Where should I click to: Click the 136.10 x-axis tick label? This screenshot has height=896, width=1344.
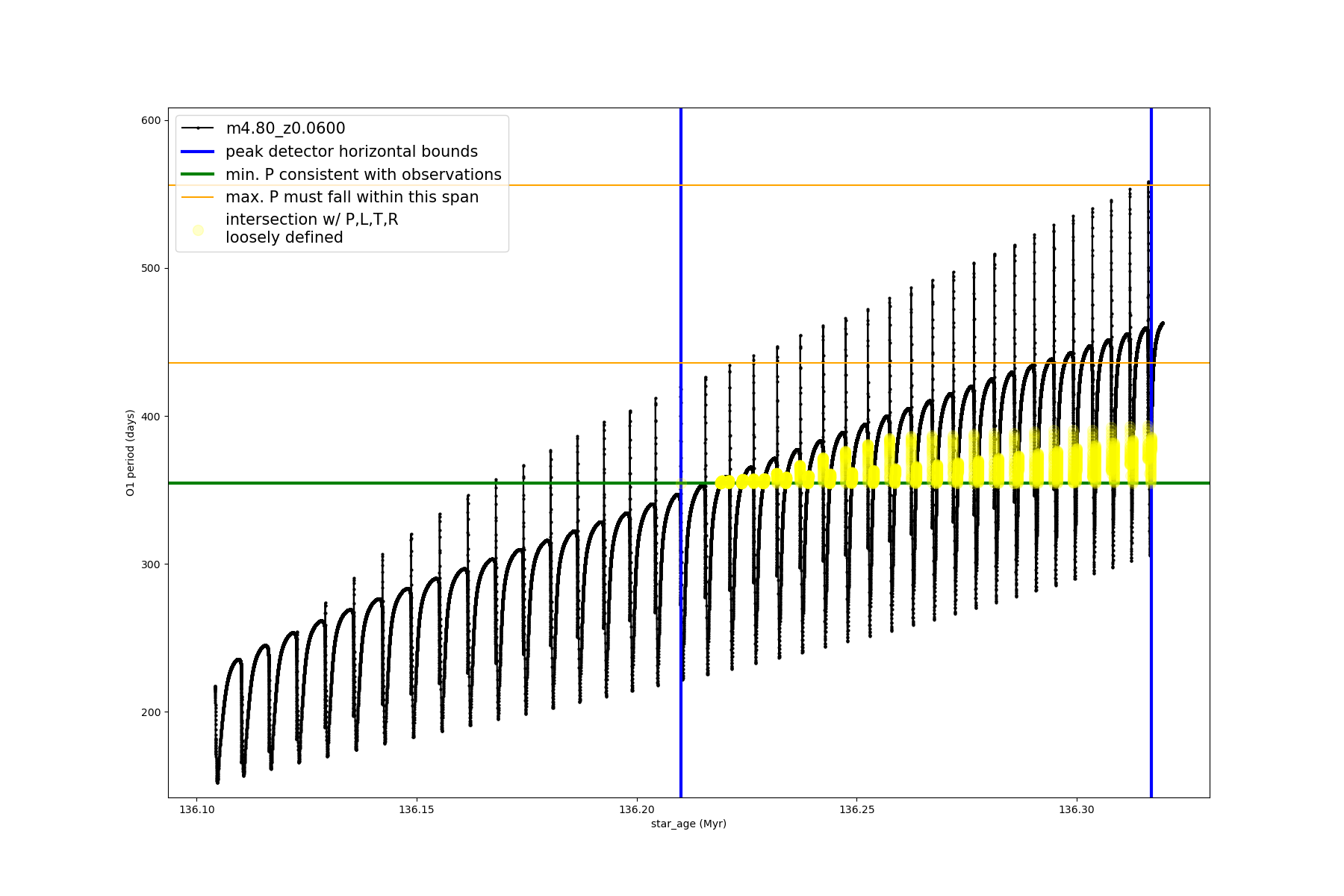tap(197, 809)
